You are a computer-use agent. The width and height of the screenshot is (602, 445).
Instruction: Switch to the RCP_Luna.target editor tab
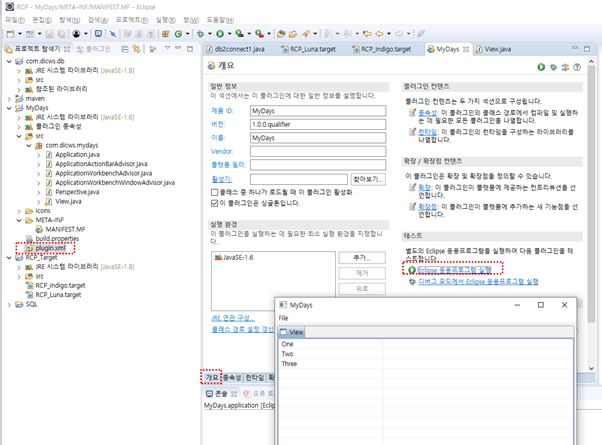(x=308, y=49)
